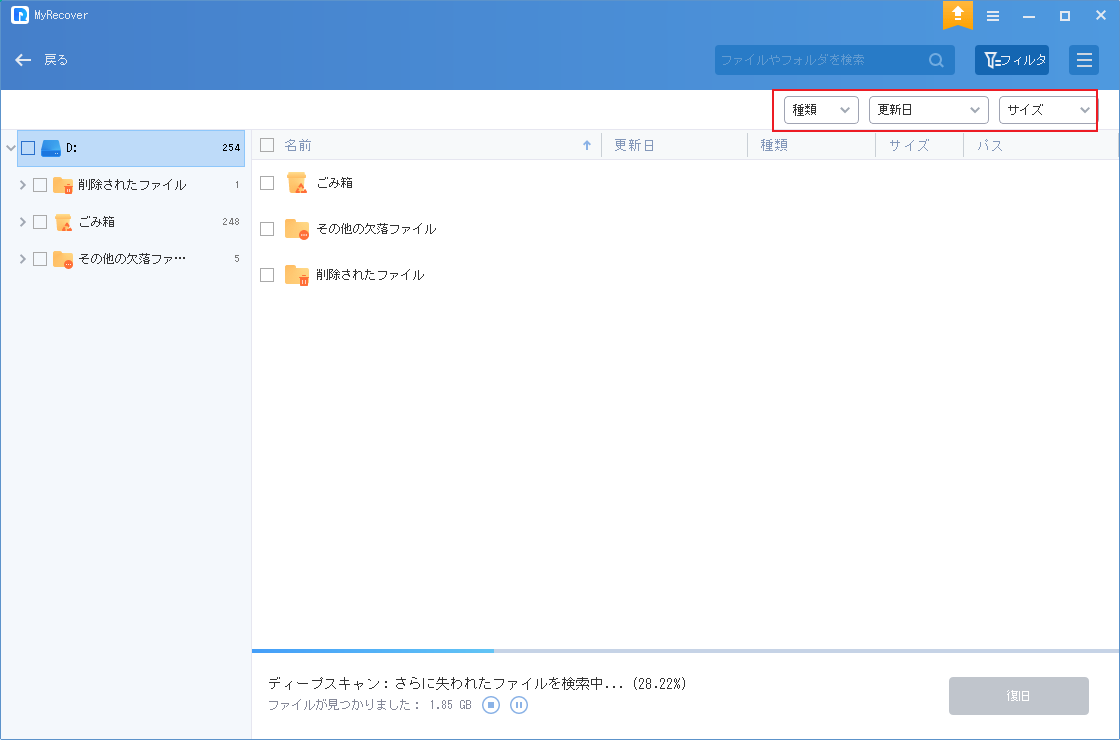The height and width of the screenshot is (740, 1120).
Task: Click the MyRecover app logo
Action: [20, 15]
